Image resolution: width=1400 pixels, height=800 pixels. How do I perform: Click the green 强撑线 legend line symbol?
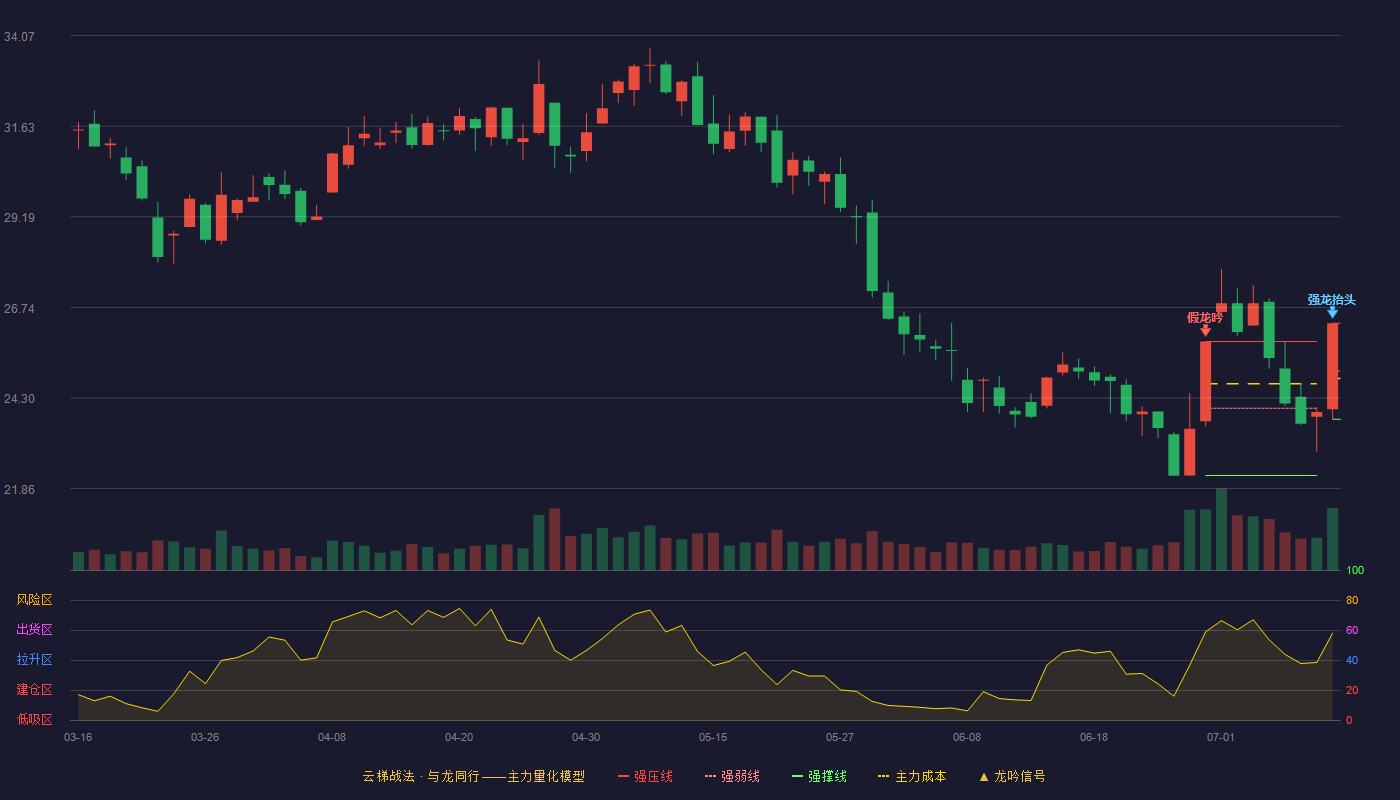tap(797, 776)
